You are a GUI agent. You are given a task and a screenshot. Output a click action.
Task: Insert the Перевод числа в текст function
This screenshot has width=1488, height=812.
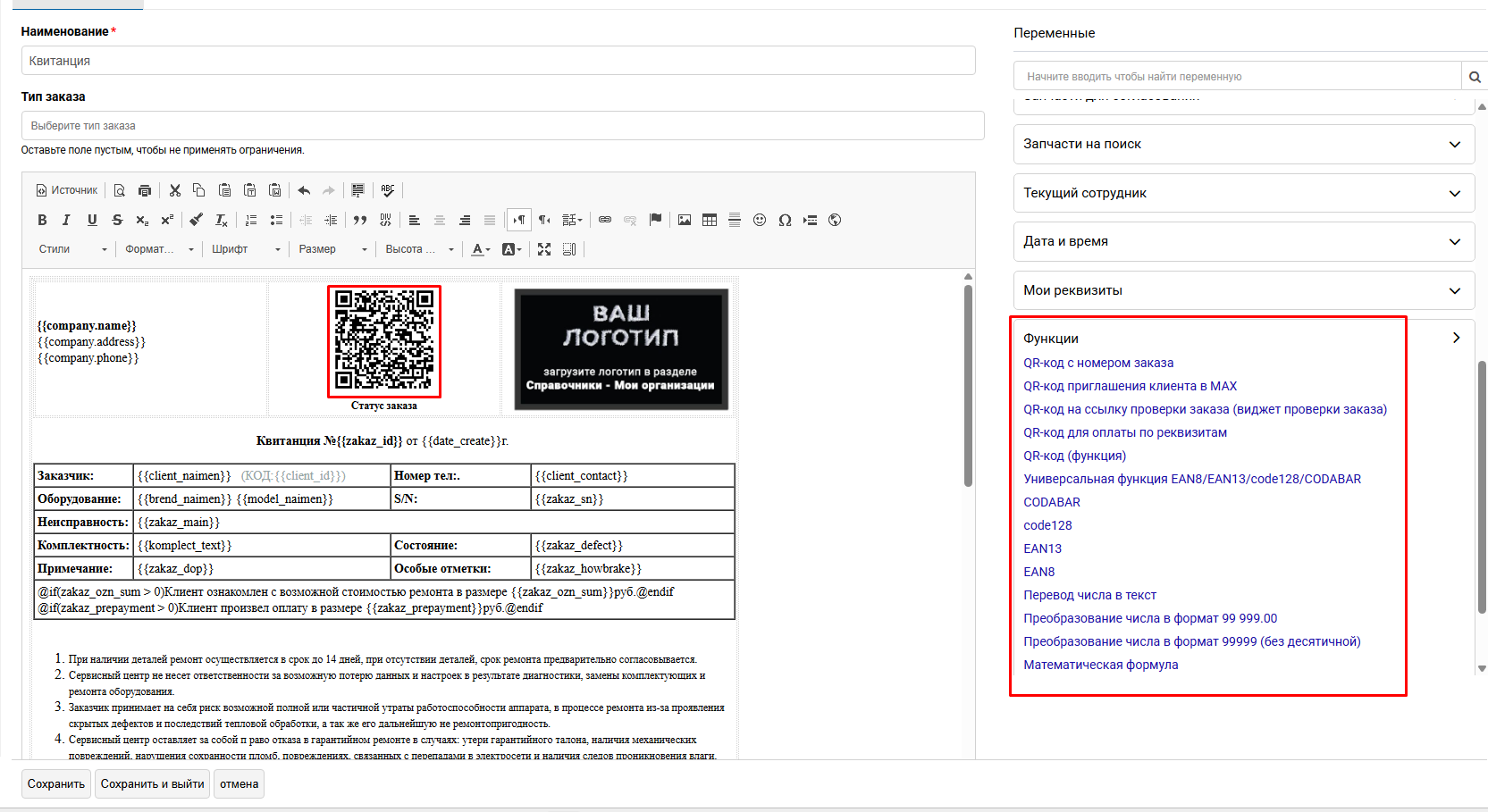point(1090,595)
